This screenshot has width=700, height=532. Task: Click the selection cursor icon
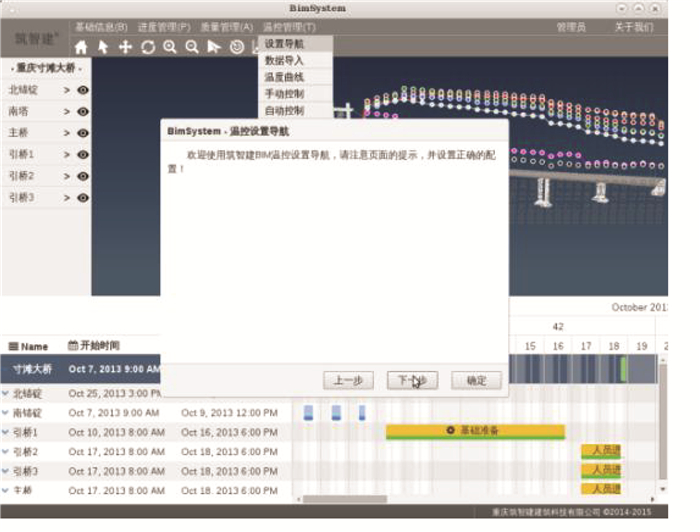click(x=214, y=47)
